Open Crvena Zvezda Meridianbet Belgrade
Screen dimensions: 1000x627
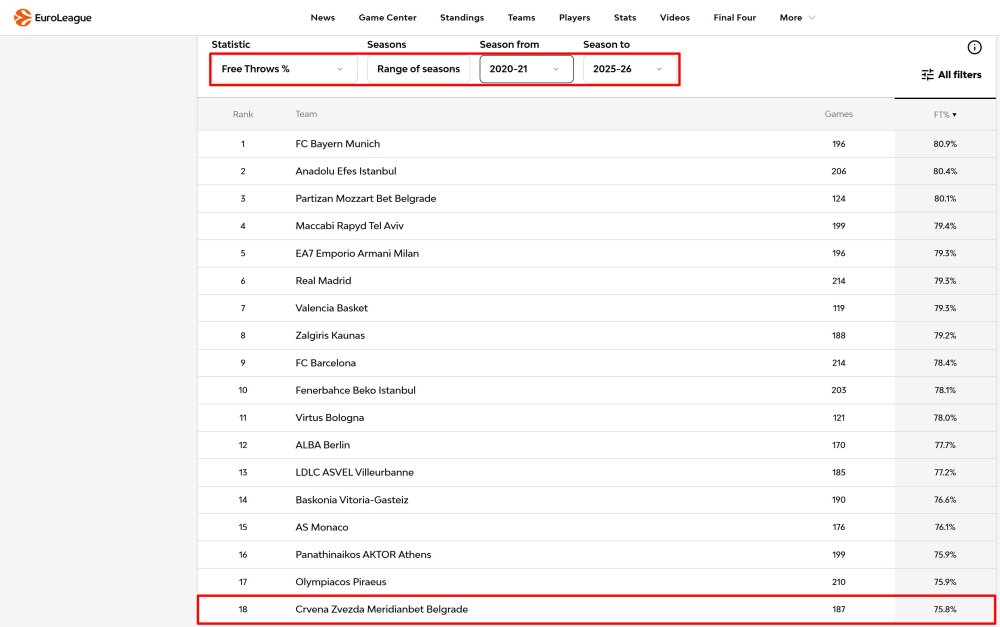(381, 610)
